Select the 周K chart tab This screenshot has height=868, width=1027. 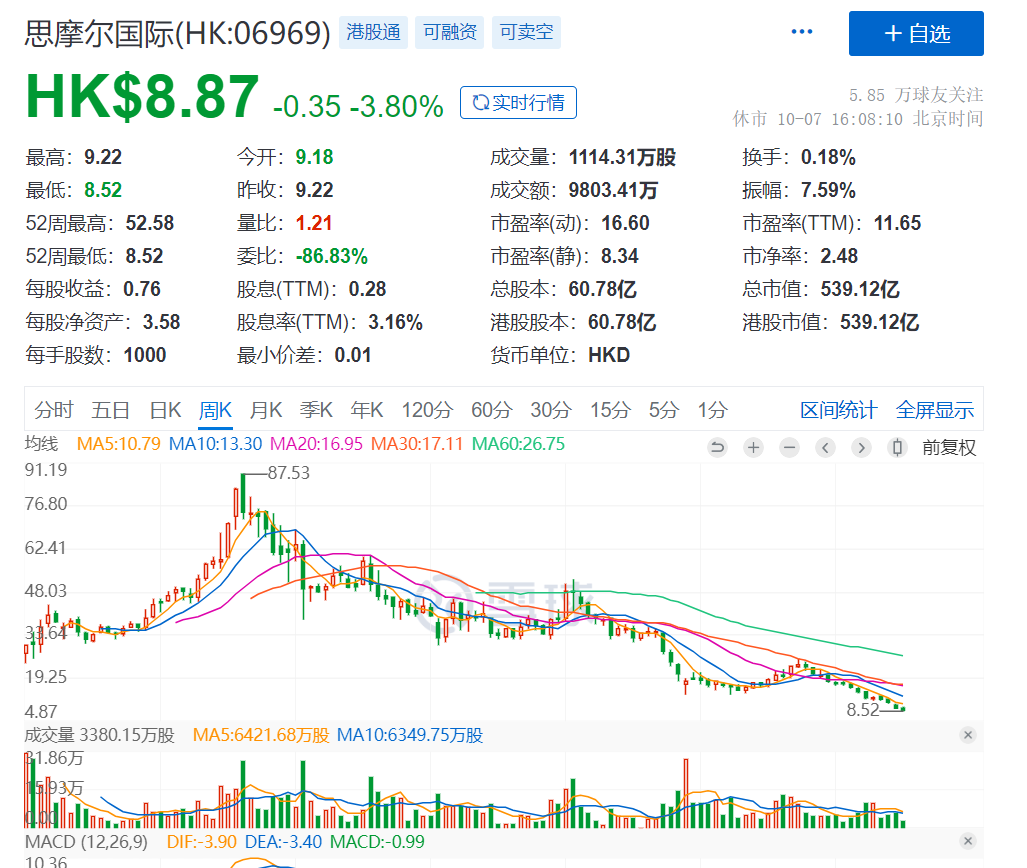click(215, 411)
